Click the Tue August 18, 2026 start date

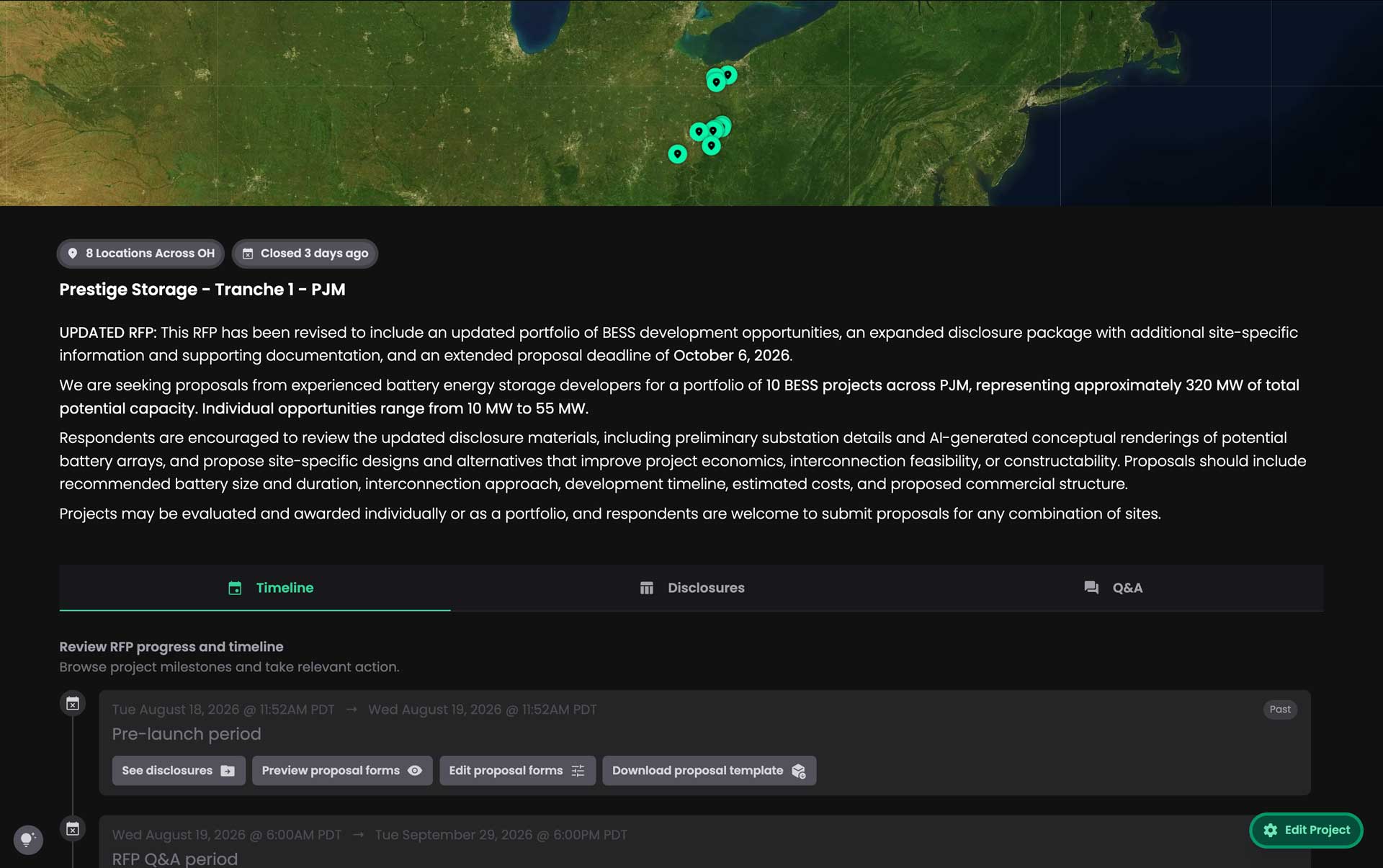point(223,710)
